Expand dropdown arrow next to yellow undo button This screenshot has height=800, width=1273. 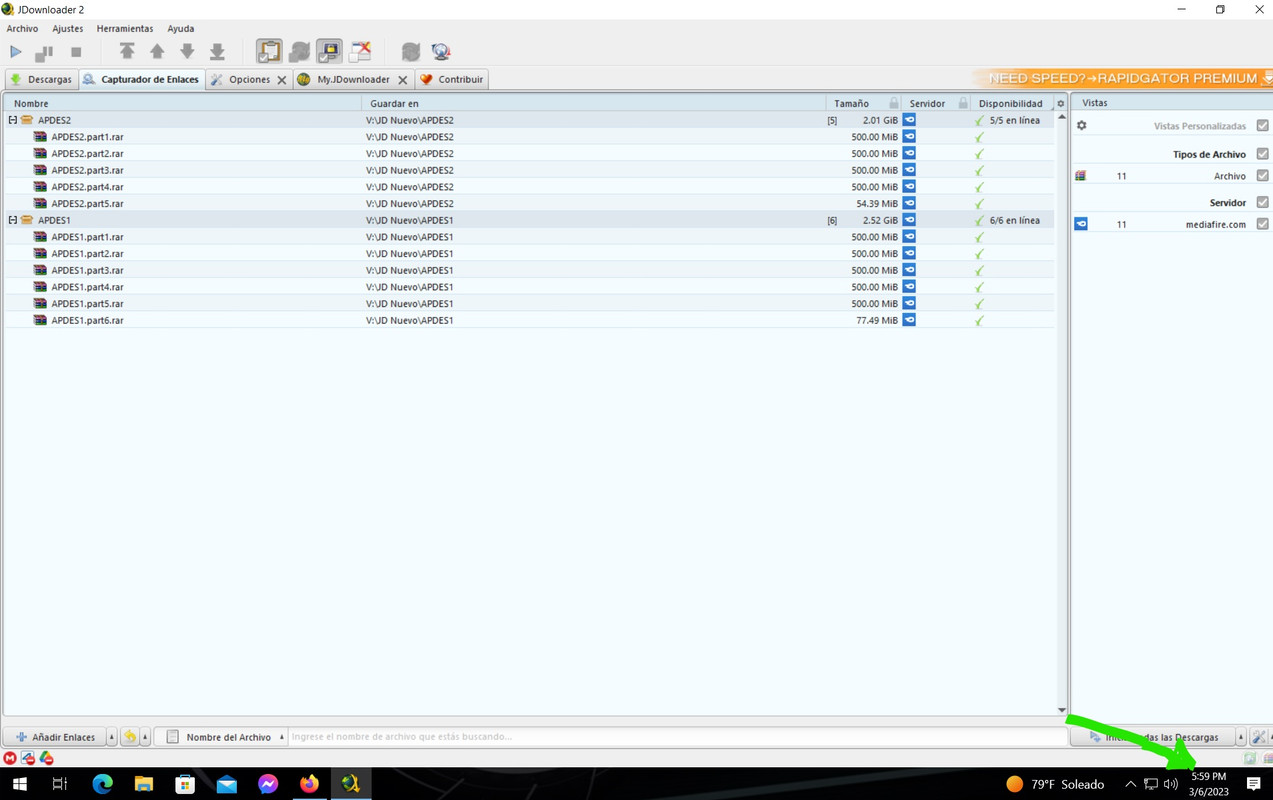point(145,737)
